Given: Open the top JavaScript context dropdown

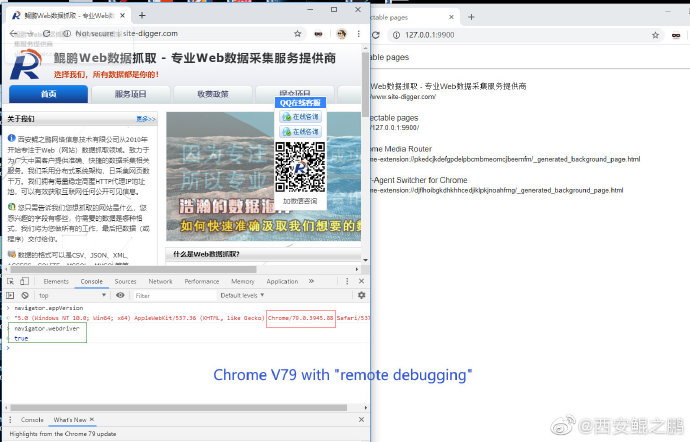Looking at the screenshot, I should tap(72, 295).
